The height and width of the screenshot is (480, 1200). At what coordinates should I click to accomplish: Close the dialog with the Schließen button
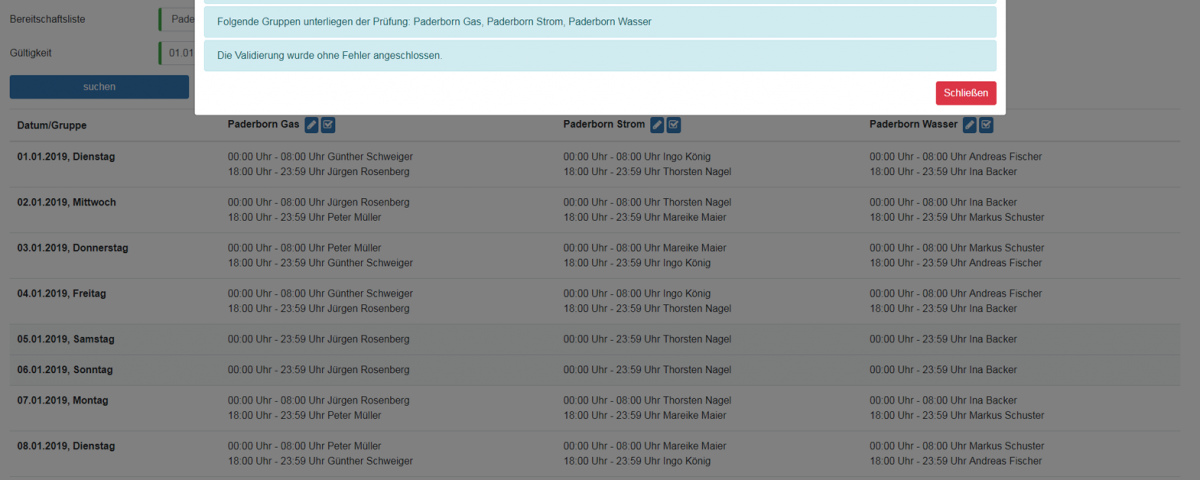tap(965, 93)
